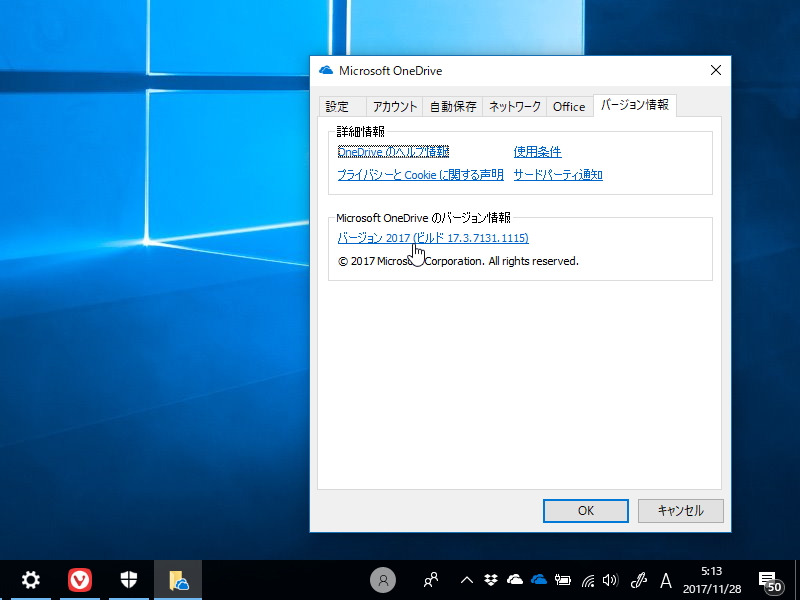
Task: Switch to the アカウント tab
Action: click(x=394, y=107)
